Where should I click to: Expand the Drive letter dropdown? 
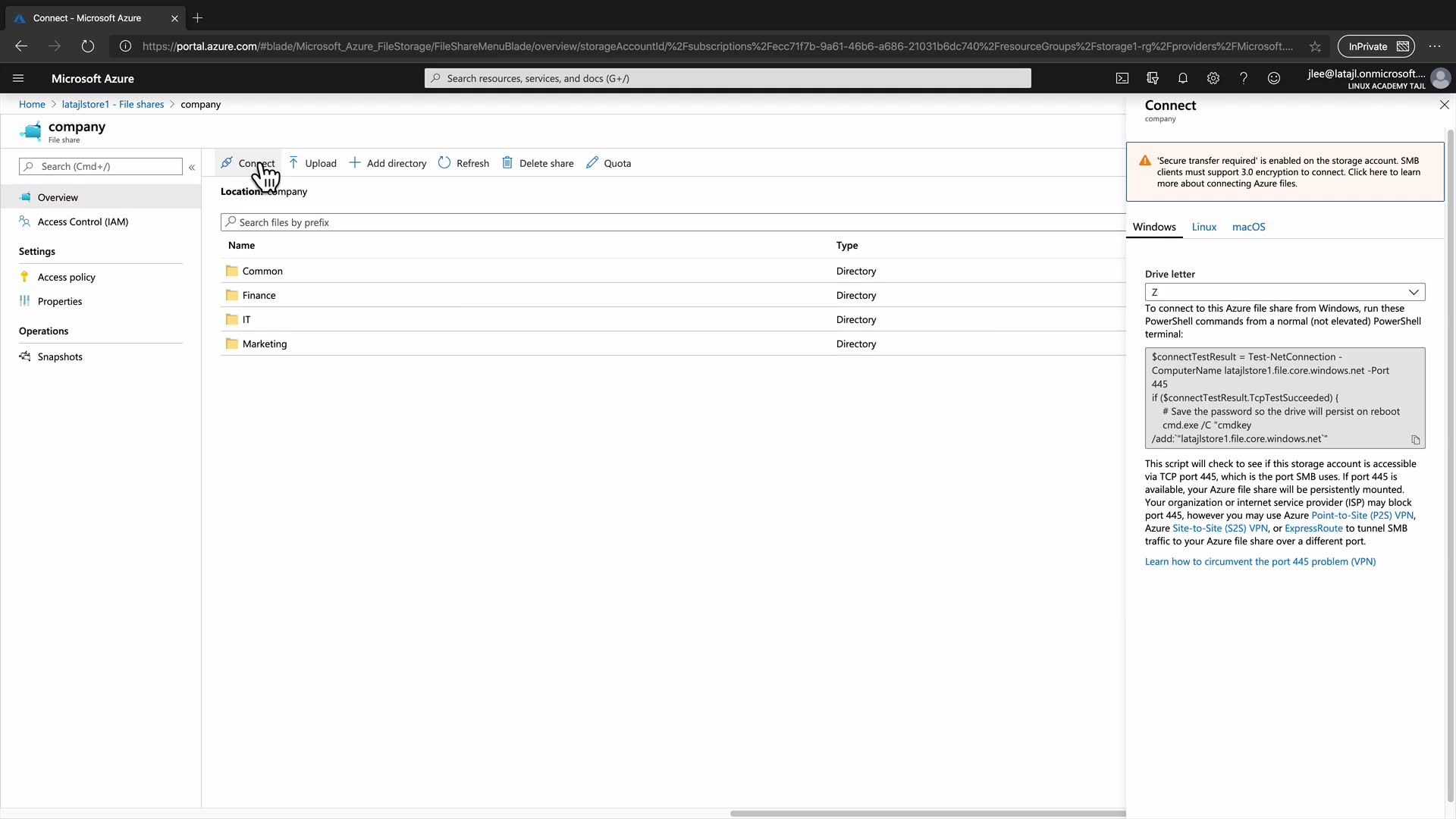1285,292
